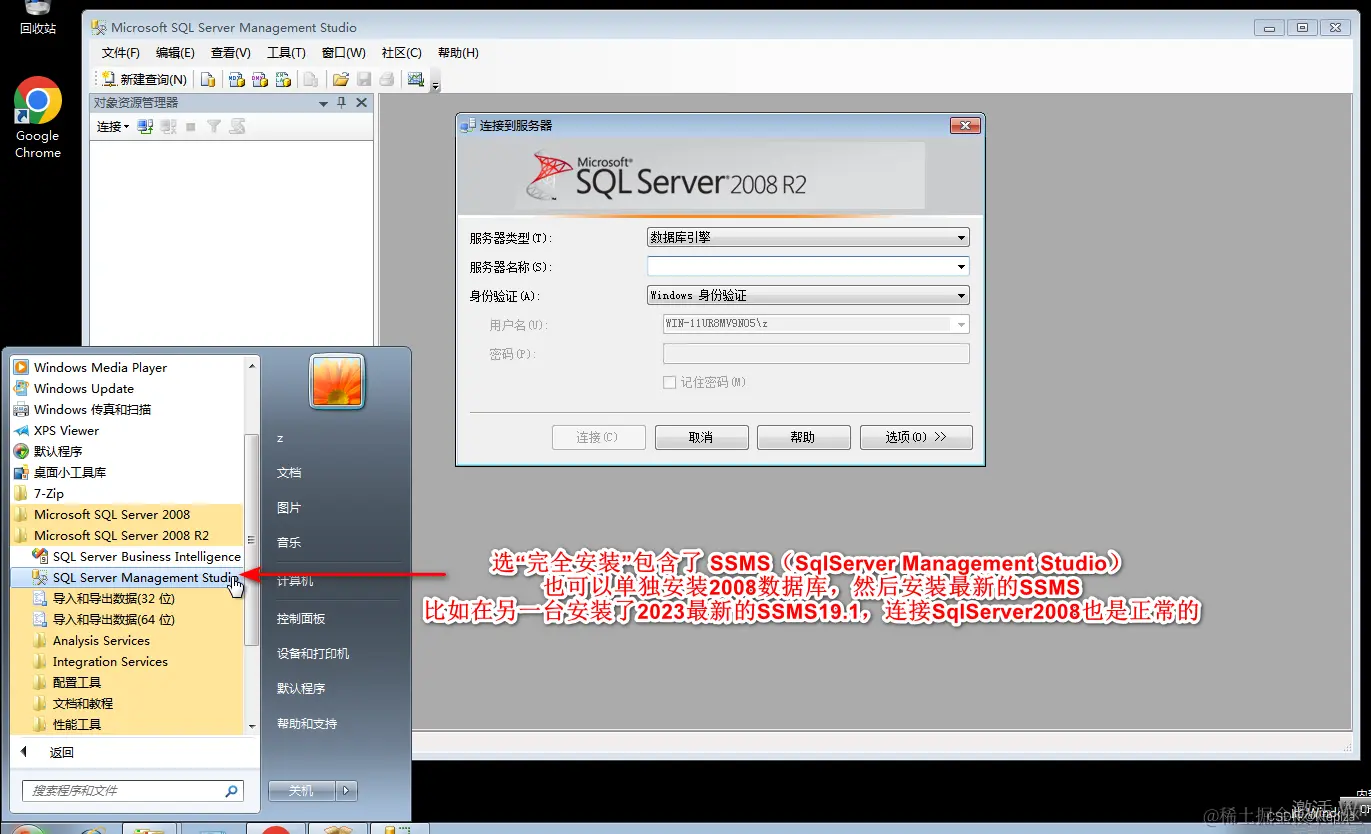Click the Save floppy disk icon
This screenshot has width=1371, height=834.
pyautogui.click(x=364, y=79)
